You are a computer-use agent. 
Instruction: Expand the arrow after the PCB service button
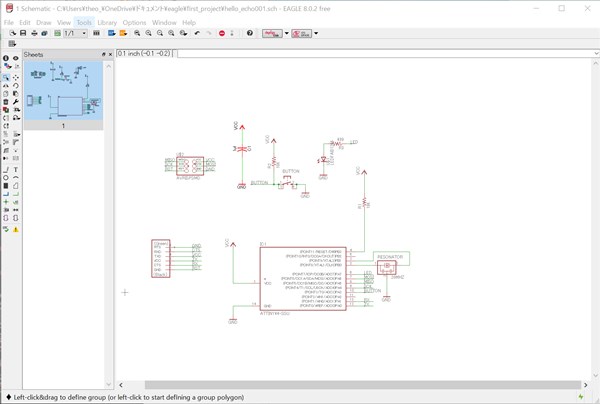click(316, 33)
